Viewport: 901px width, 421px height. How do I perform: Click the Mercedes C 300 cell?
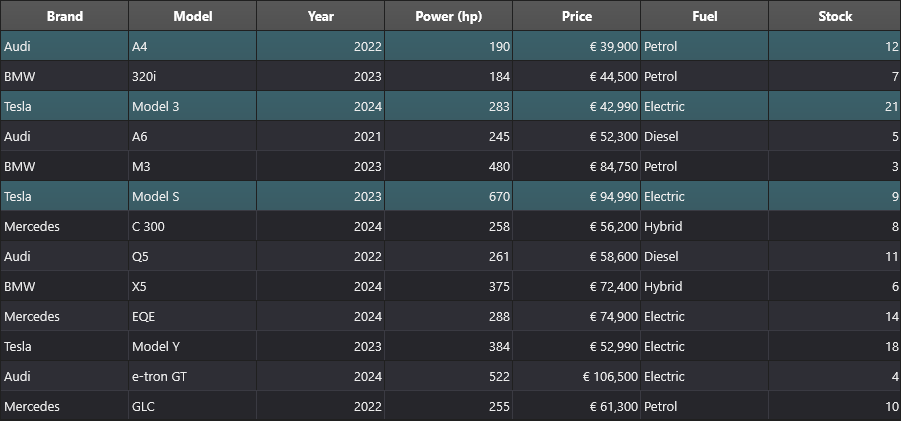(x=192, y=226)
